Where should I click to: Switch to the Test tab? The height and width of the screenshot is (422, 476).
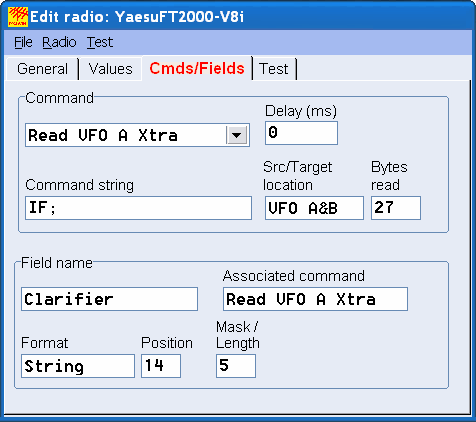[274, 69]
